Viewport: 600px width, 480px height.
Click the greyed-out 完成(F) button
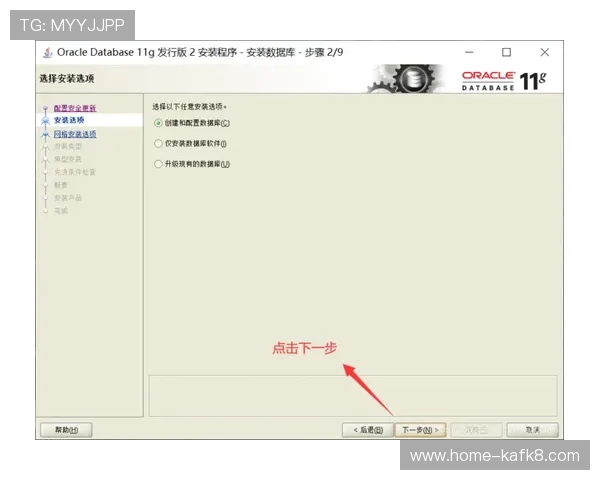(476, 430)
